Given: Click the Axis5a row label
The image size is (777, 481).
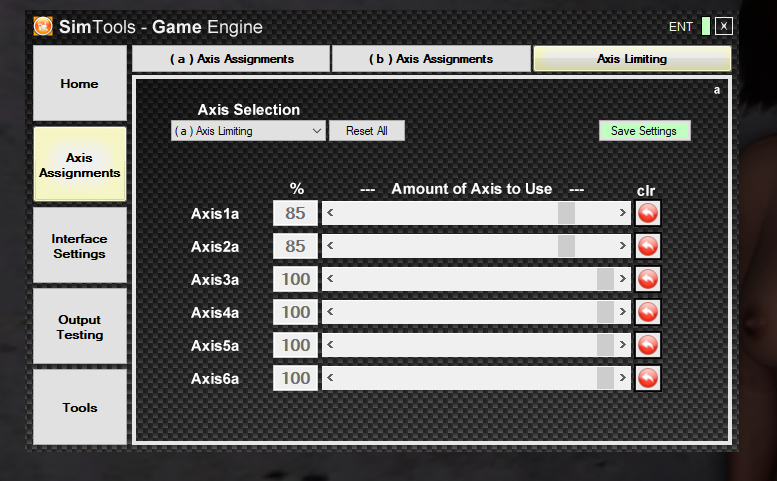Looking at the screenshot, I should 215,346.
